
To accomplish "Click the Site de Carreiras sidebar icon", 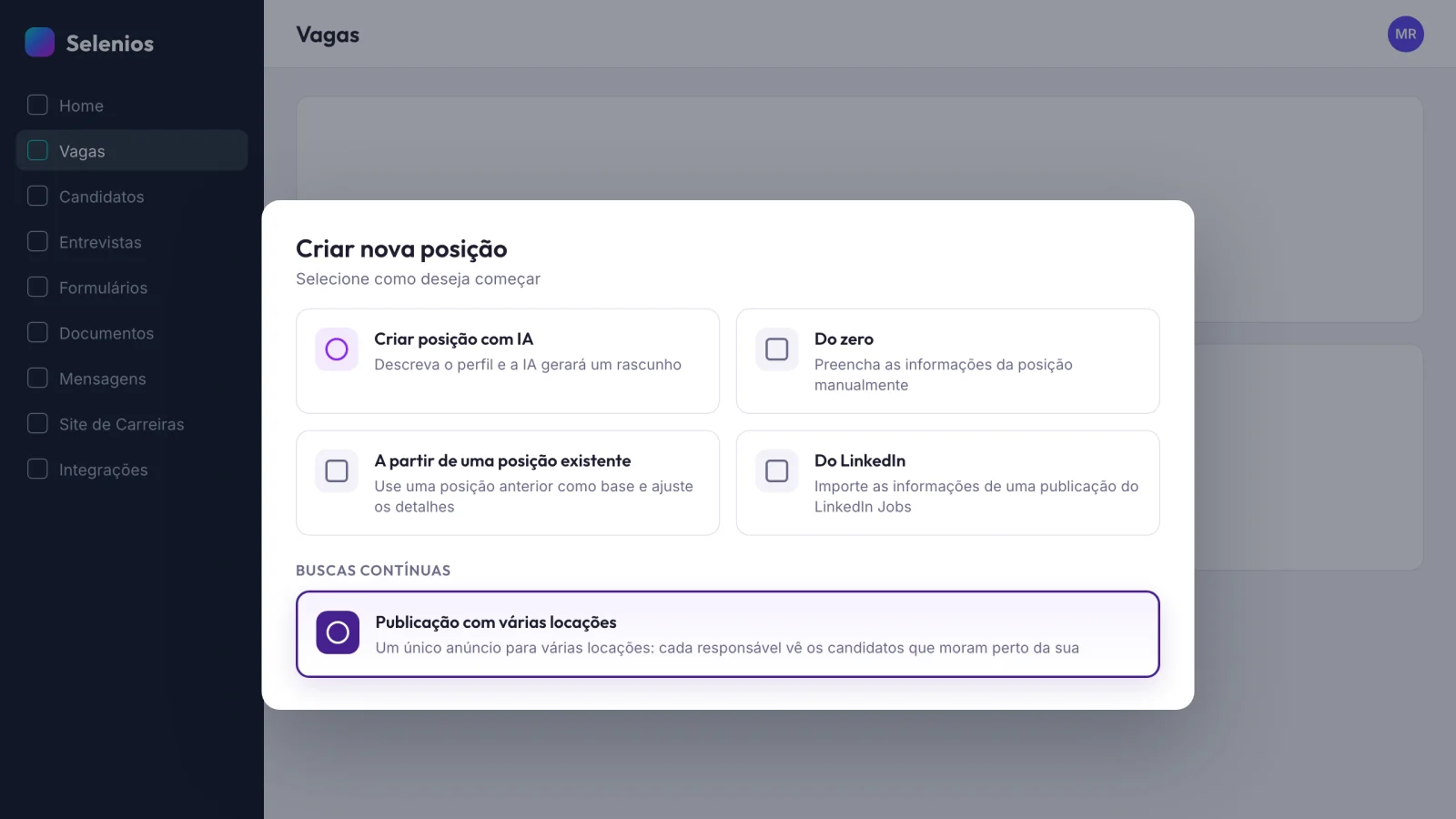I will [x=37, y=423].
